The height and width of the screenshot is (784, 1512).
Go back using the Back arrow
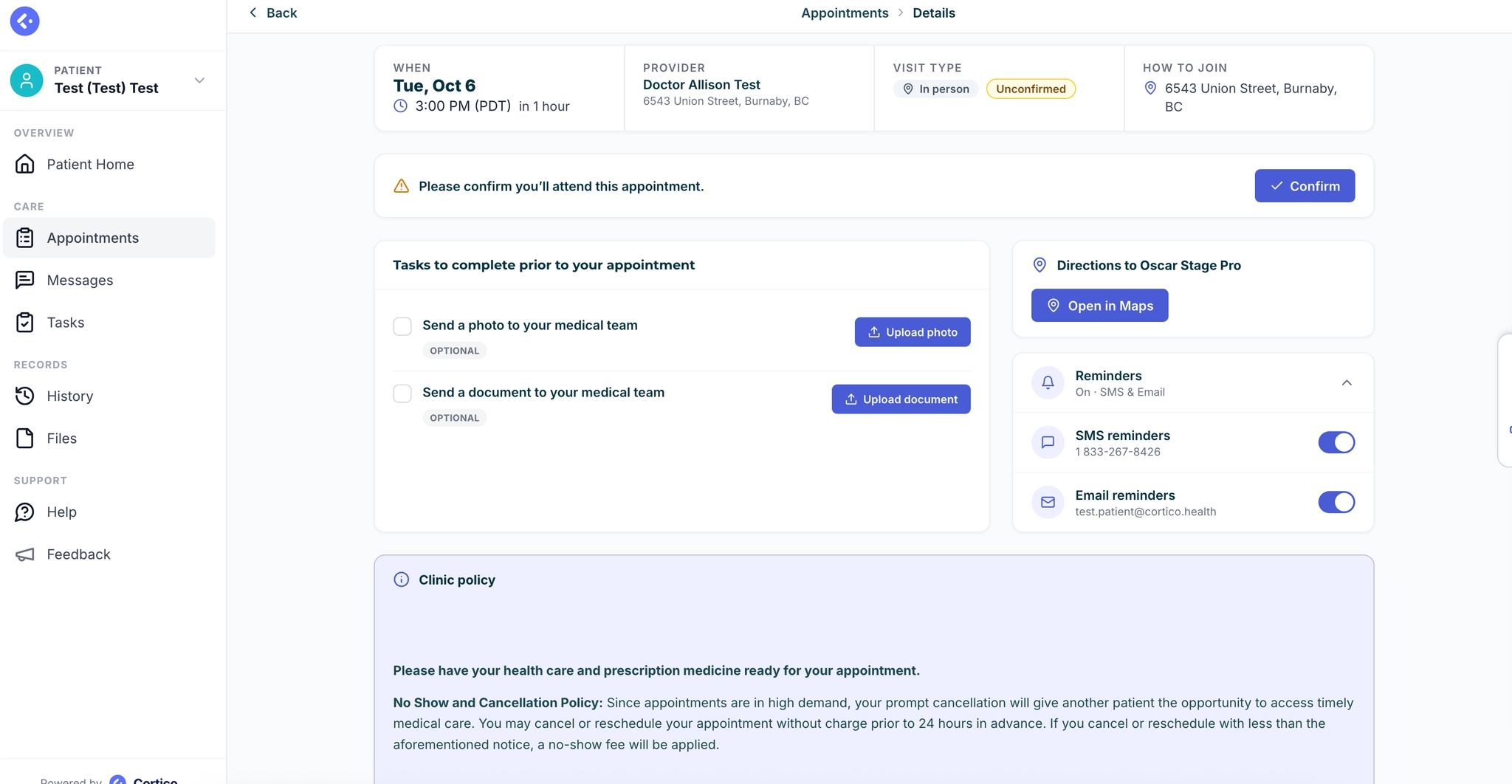(272, 13)
